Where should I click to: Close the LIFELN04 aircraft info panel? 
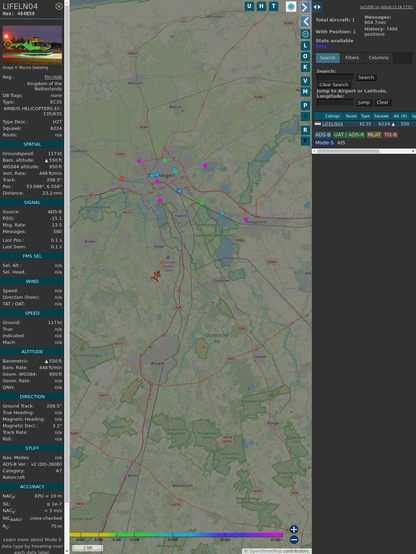click(59, 6)
